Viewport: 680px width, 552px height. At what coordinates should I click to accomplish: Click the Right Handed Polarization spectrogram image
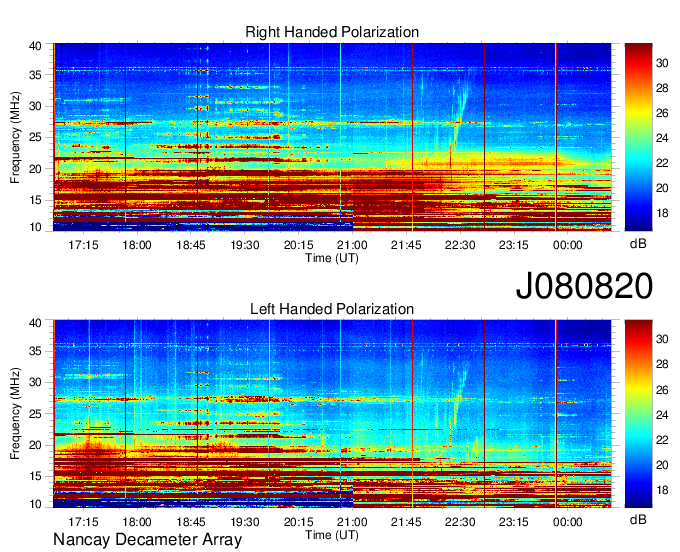coord(332,137)
